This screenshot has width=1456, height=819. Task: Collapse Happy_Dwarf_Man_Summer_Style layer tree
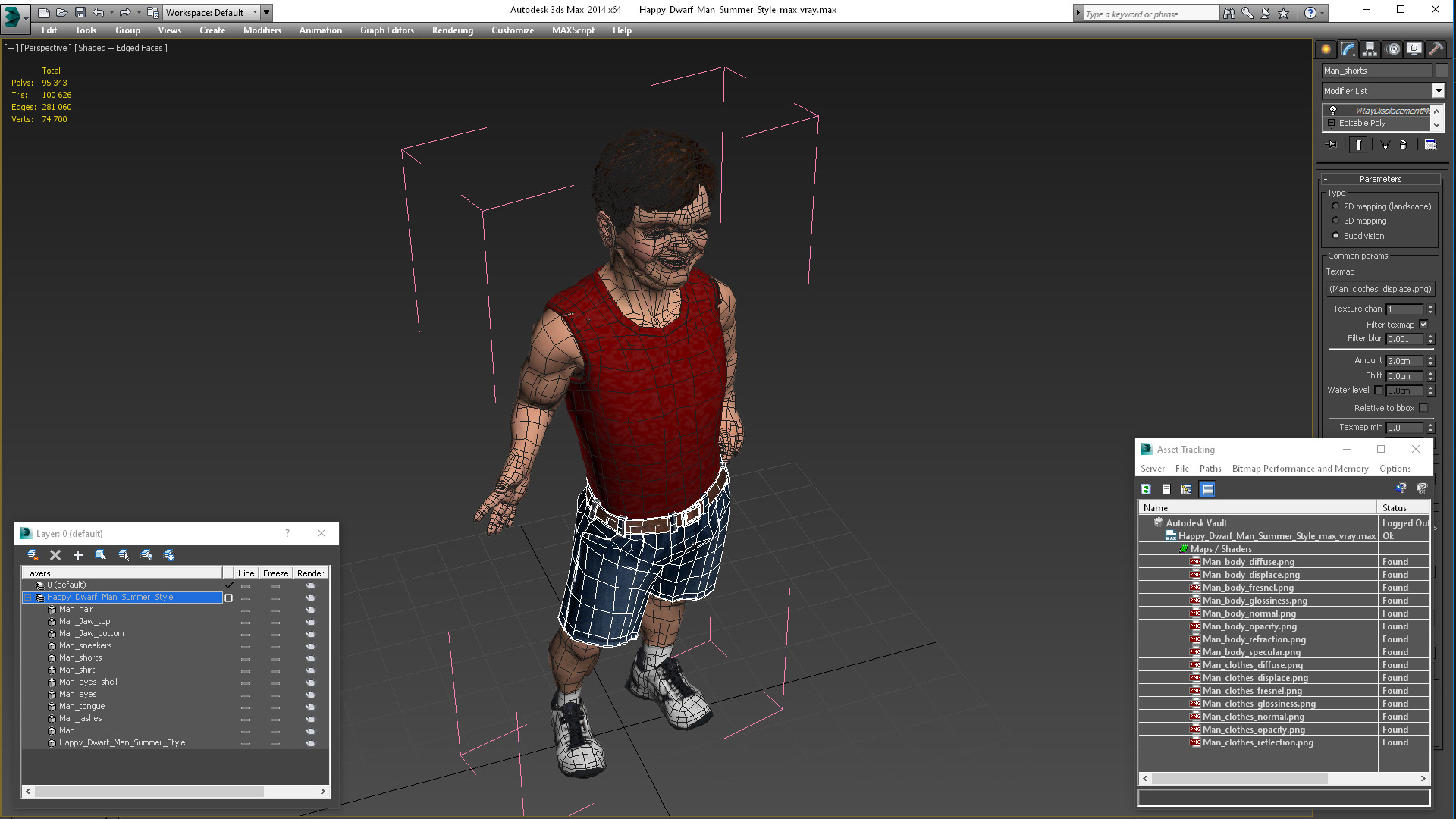(28, 598)
